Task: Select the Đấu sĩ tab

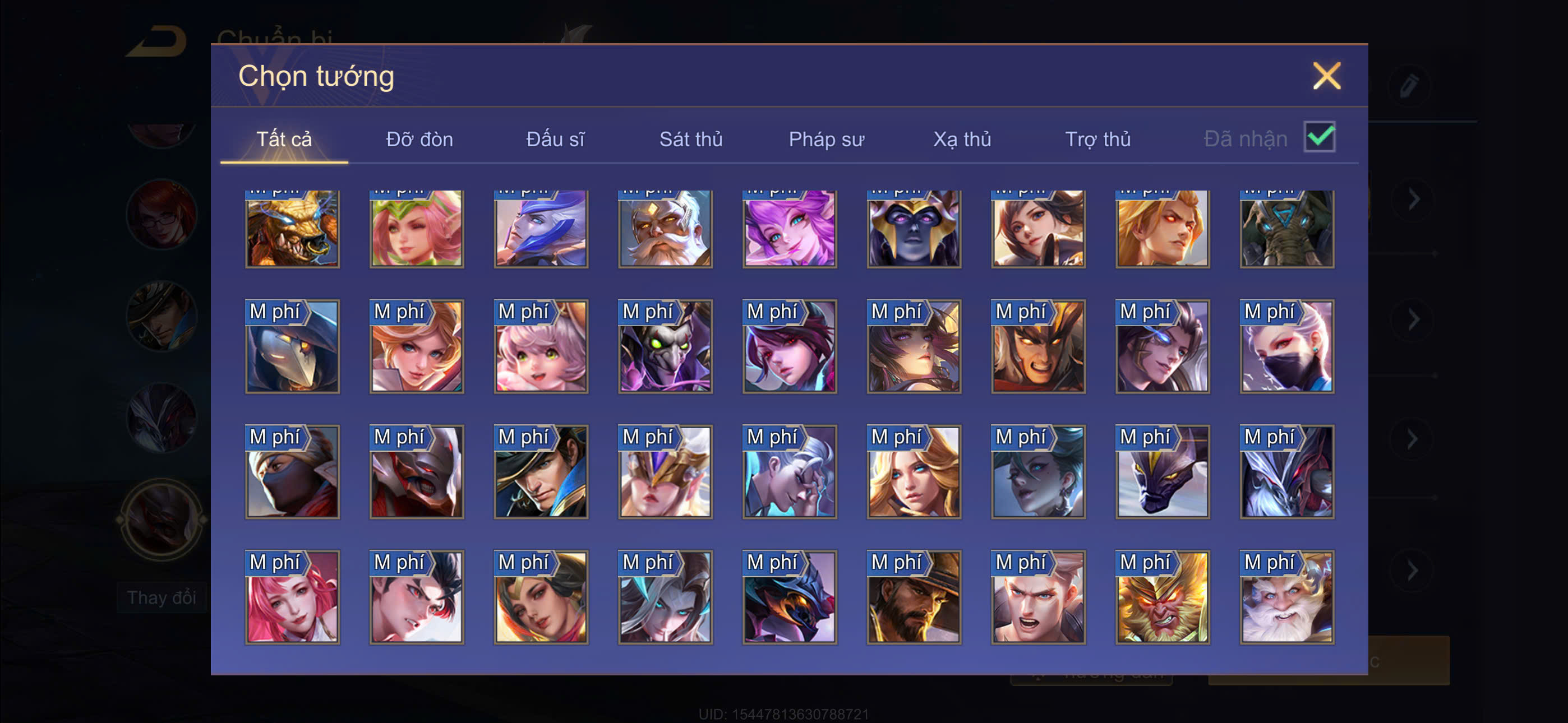Action: (x=555, y=140)
